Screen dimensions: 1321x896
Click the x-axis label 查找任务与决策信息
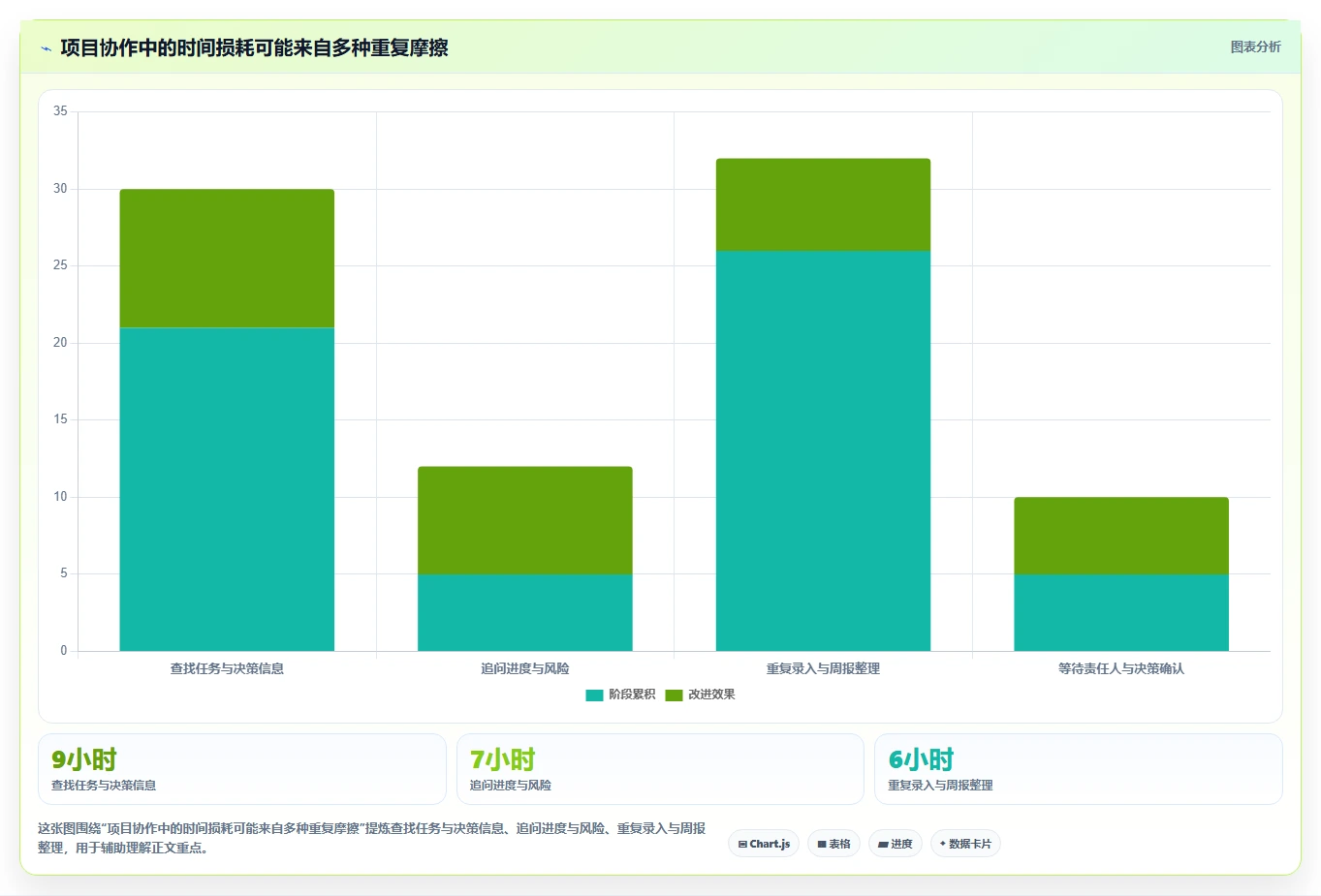tap(227, 668)
